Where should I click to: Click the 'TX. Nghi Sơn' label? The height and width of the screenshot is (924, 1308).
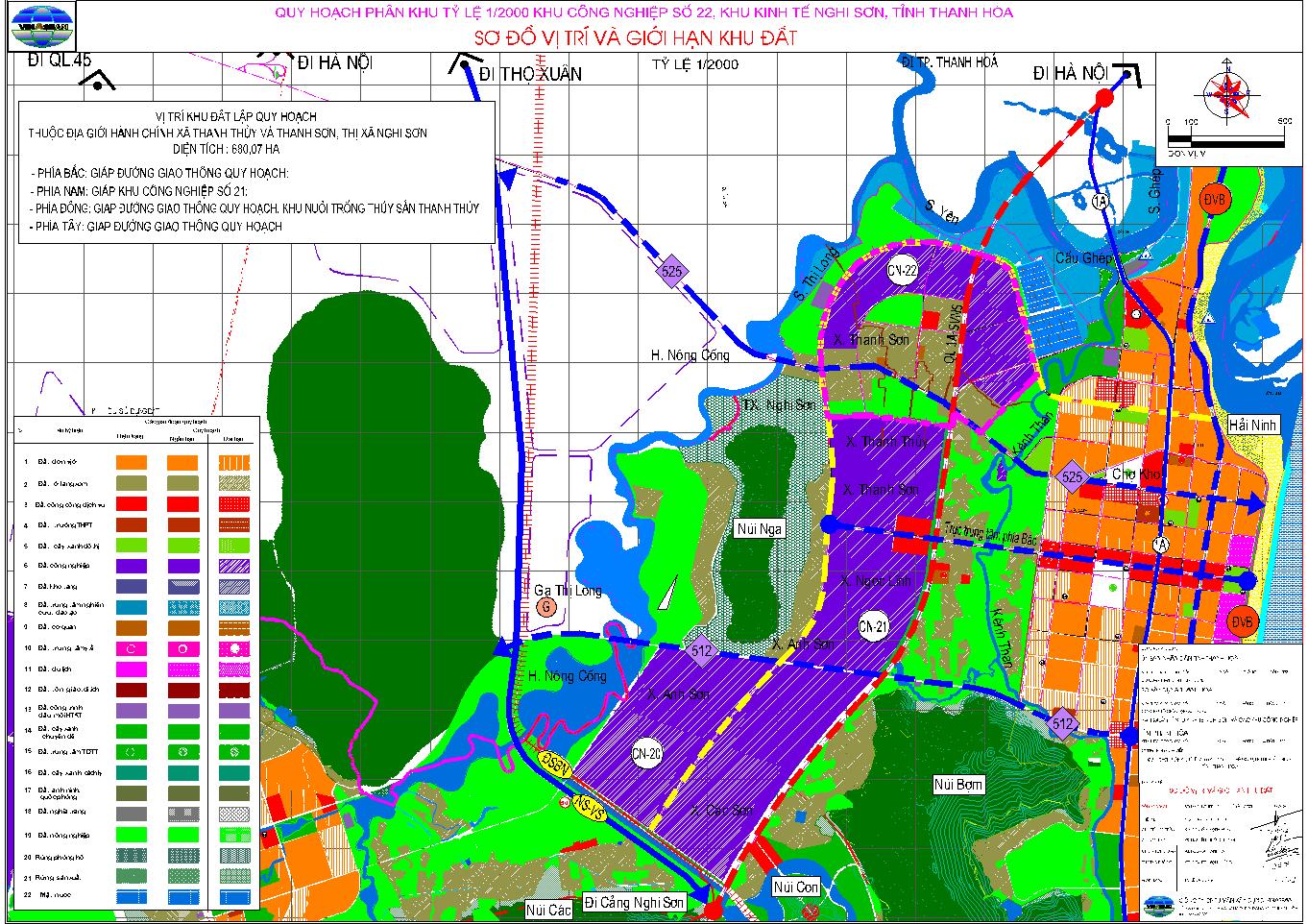click(778, 404)
